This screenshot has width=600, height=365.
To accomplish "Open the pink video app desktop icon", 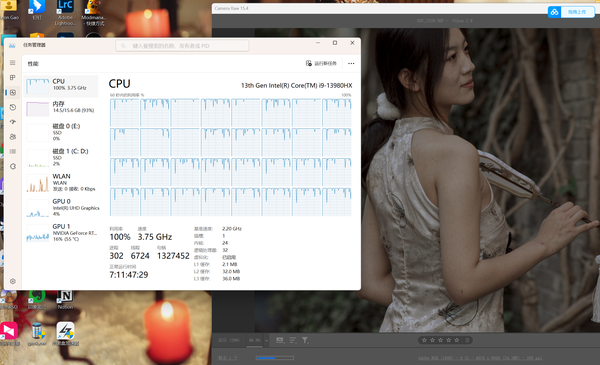I will click(9, 334).
